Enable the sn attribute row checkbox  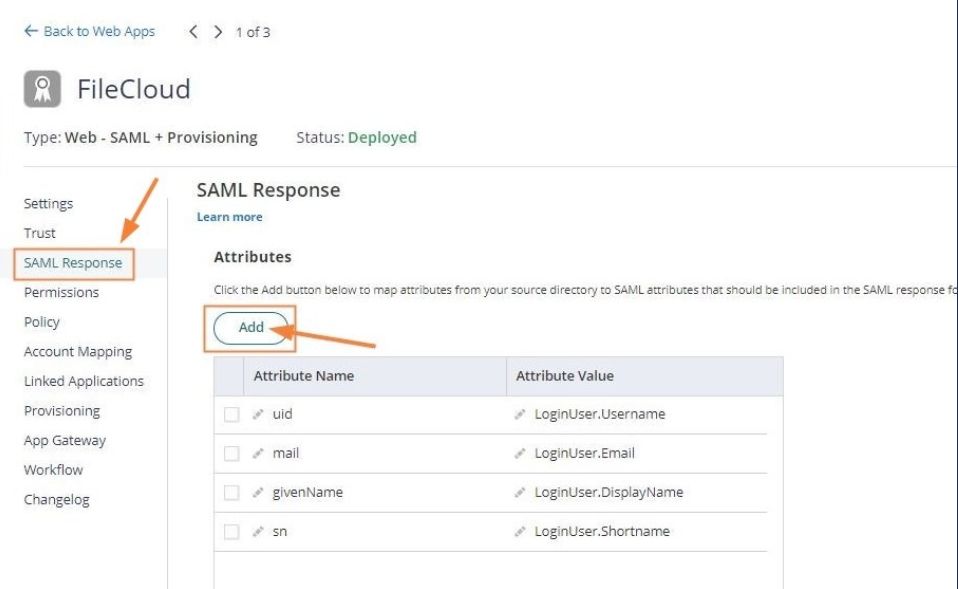tap(231, 532)
